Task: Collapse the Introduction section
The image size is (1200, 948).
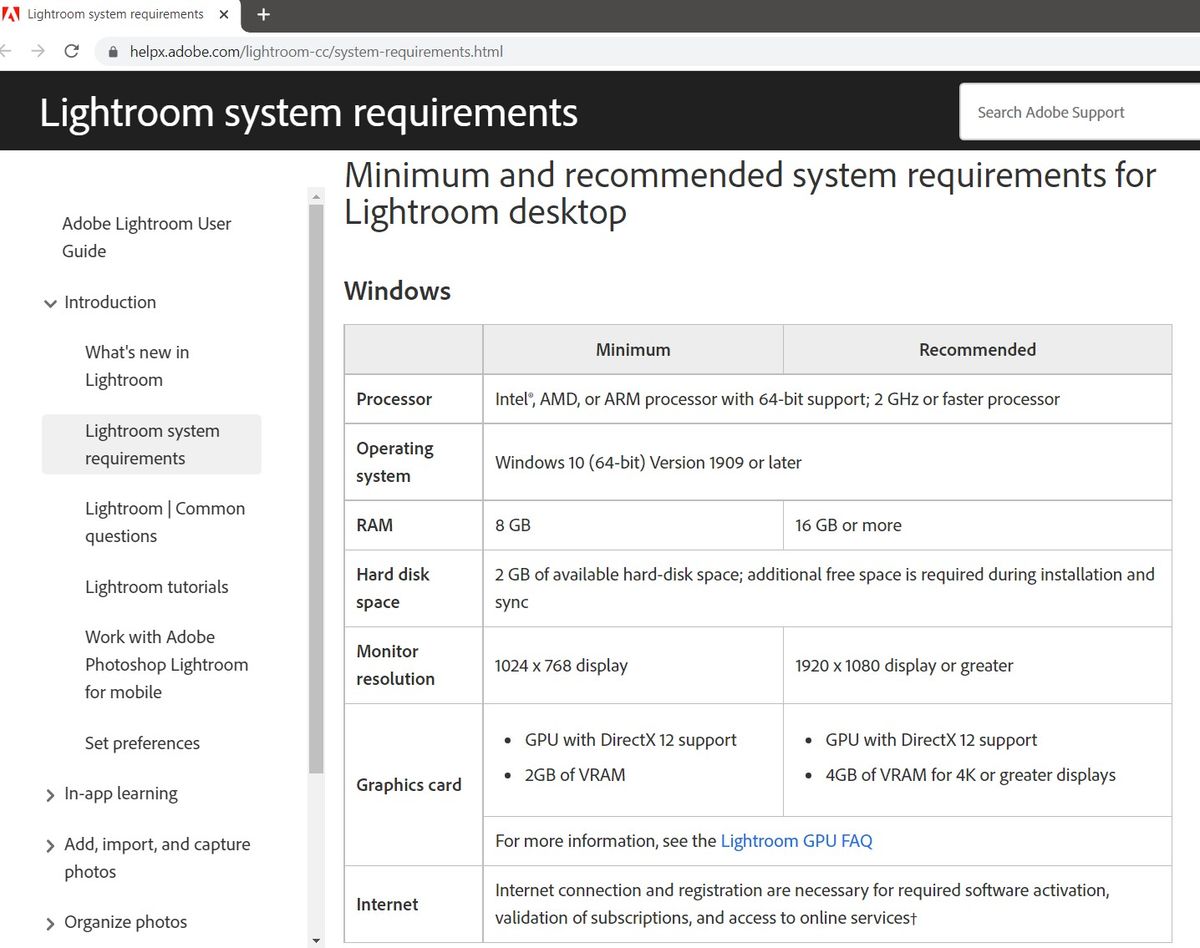Action: (x=50, y=303)
